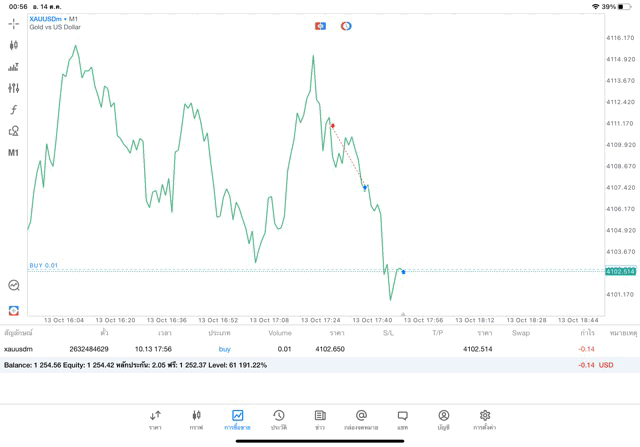This screenshot has height=447, width=640.
Task: Tap the blue-red square icon above chart
Action: click(320, 26)
